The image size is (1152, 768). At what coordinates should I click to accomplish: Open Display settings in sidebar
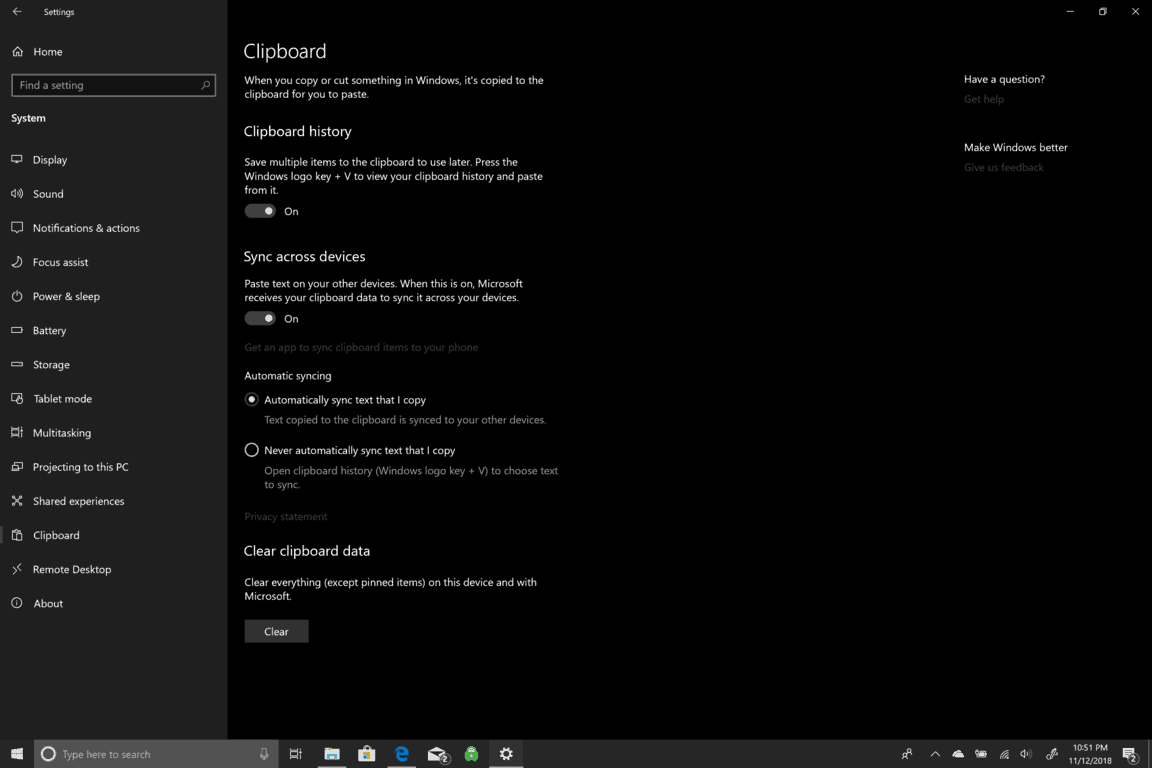[49, 160]
